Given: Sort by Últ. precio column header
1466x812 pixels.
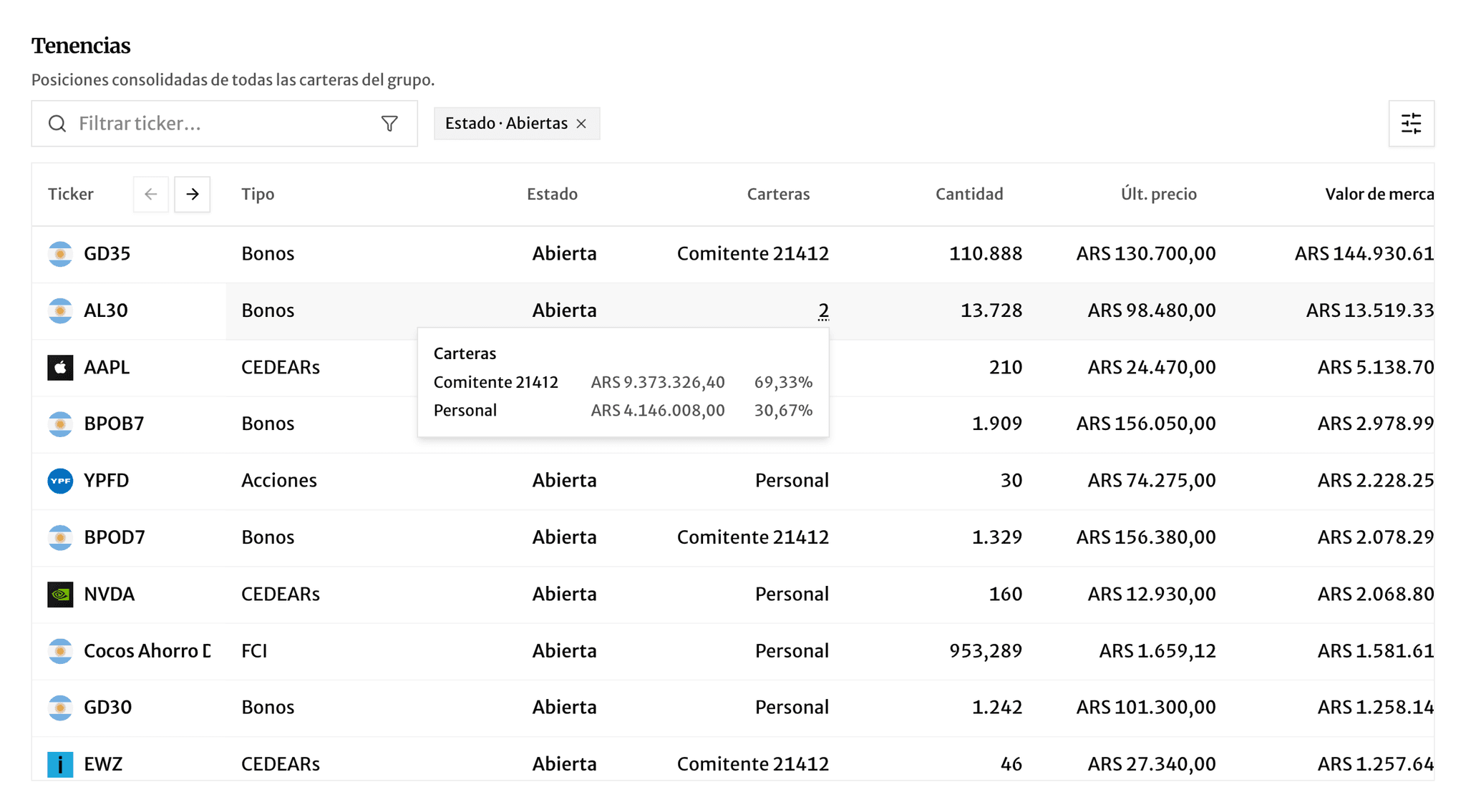Looking at the screenshot, I should coord(1159,194).
